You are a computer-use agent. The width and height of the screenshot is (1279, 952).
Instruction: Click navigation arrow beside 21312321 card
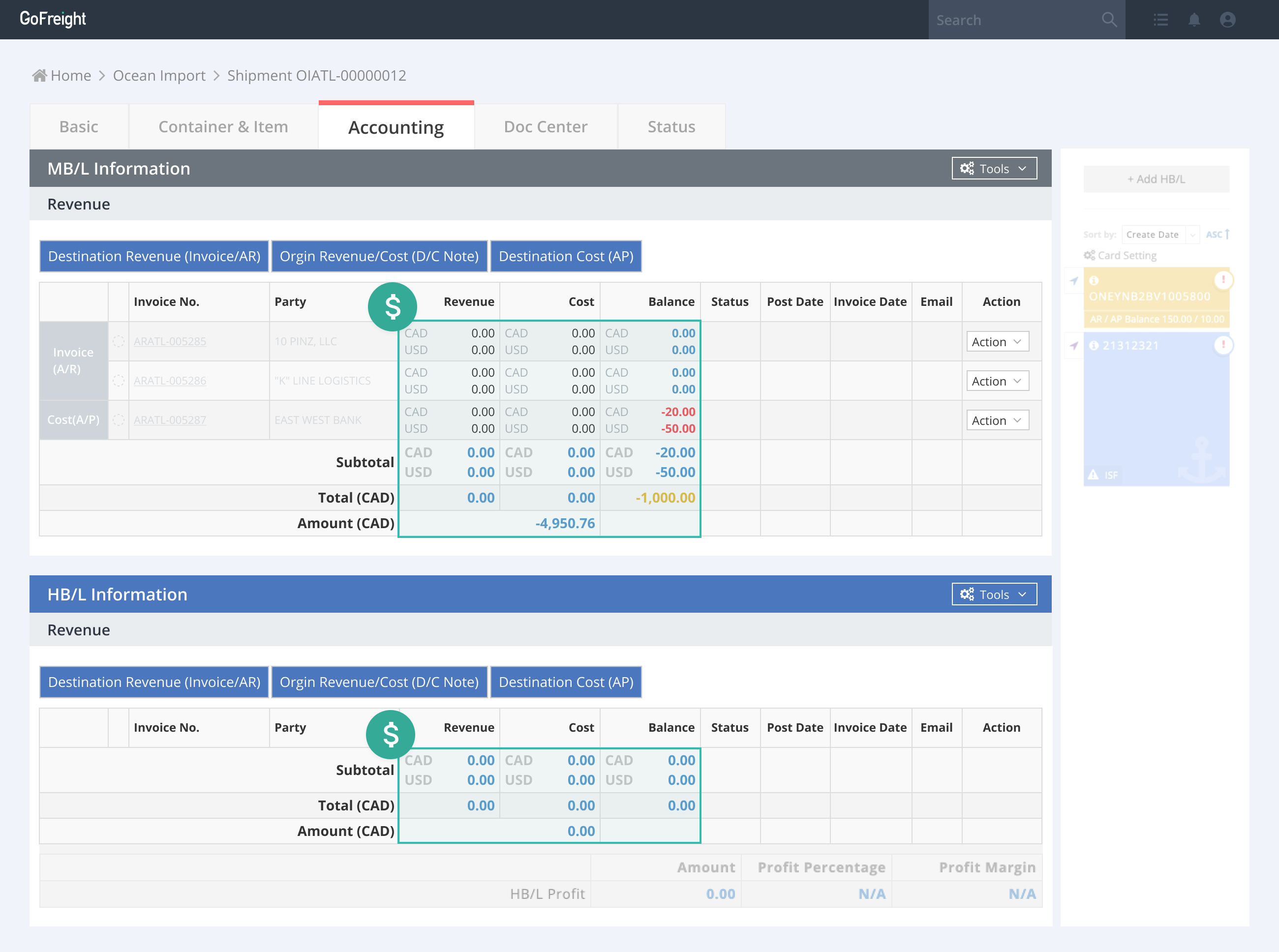pos(1074,346)
